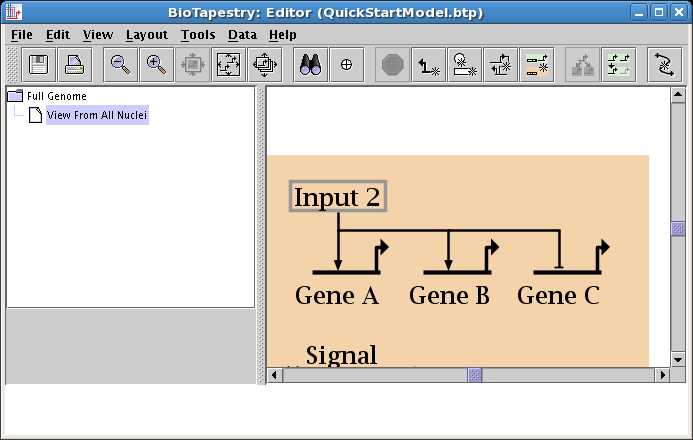Click the horizontal scrollbar thumb
The height and width of the screenshot is (440, 693).
pyautogui.click(x=476, y=375)
